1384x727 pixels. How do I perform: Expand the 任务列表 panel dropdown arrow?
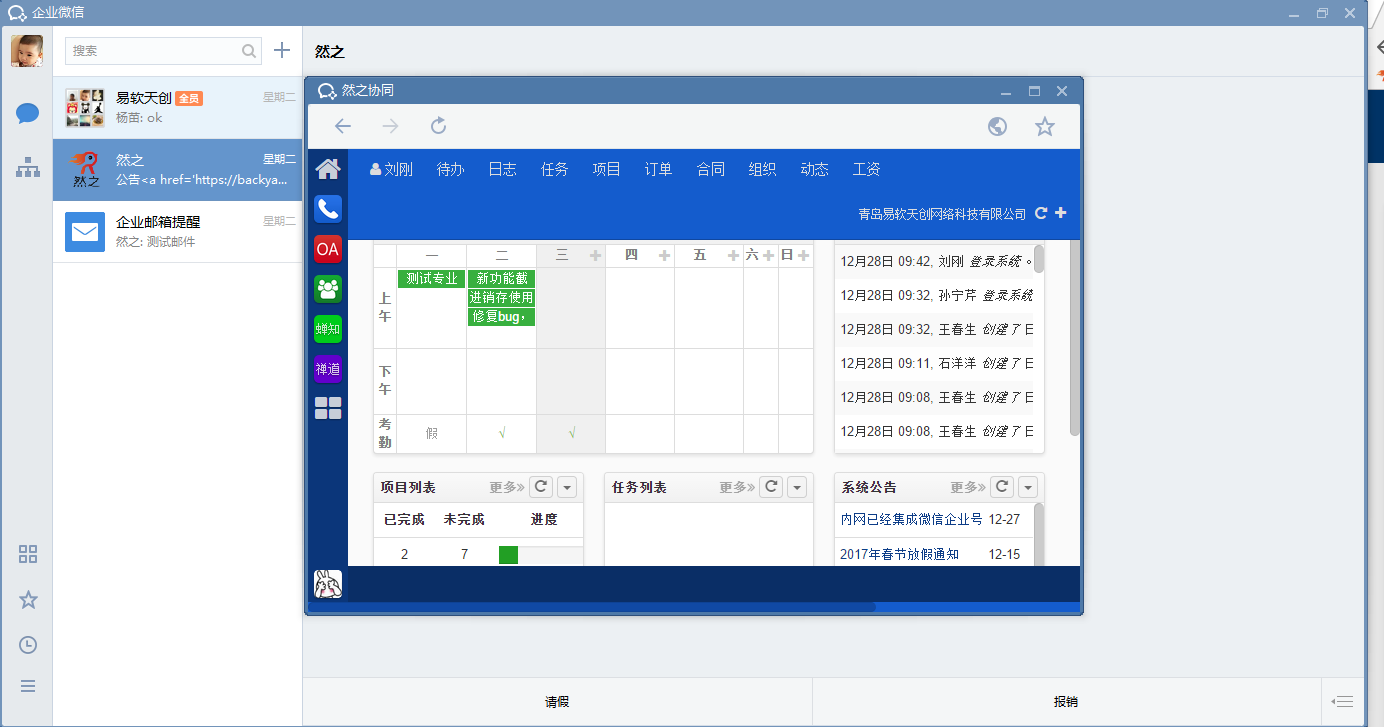tap(797, 488)
